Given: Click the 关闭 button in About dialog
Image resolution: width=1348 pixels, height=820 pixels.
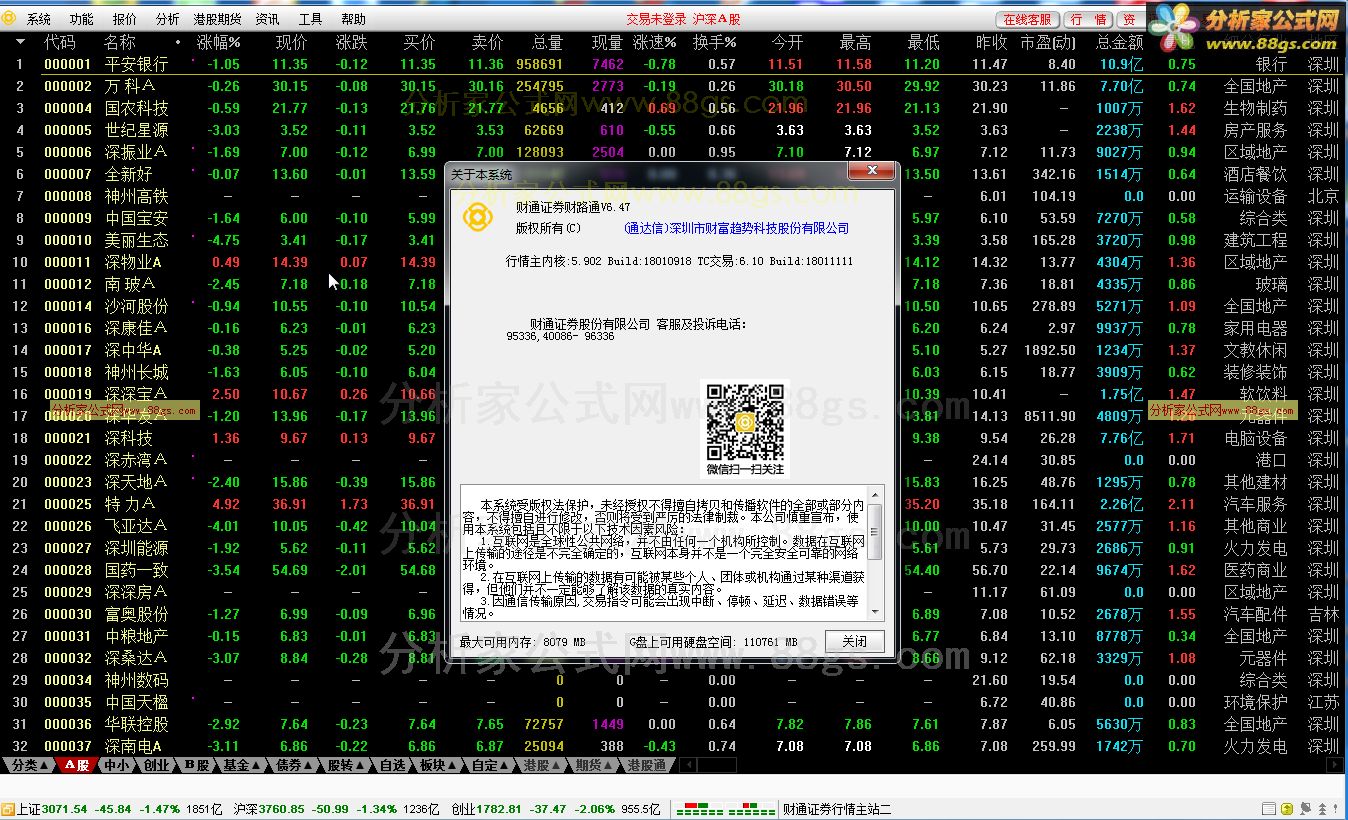Looking at the screenshot, I should pyautogui.click(x=855, y=641).
